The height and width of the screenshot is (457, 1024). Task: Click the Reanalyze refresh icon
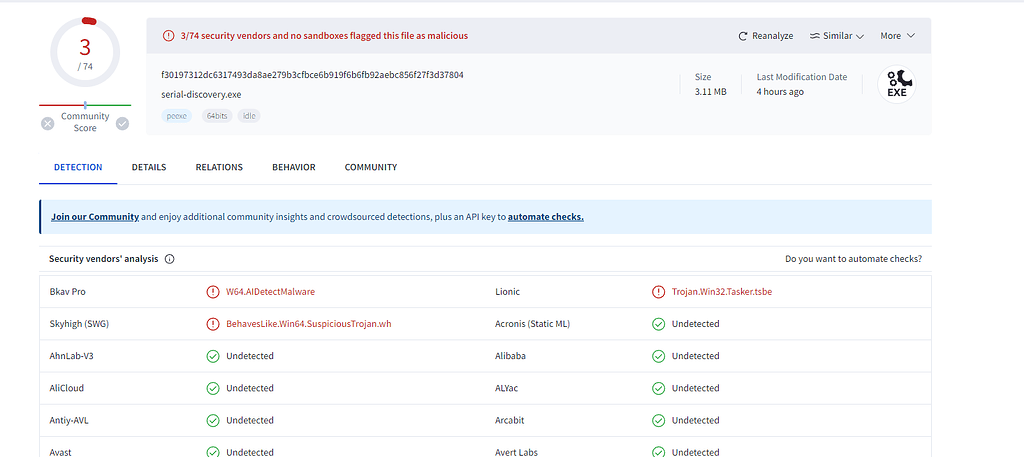(x=743, y=36)
